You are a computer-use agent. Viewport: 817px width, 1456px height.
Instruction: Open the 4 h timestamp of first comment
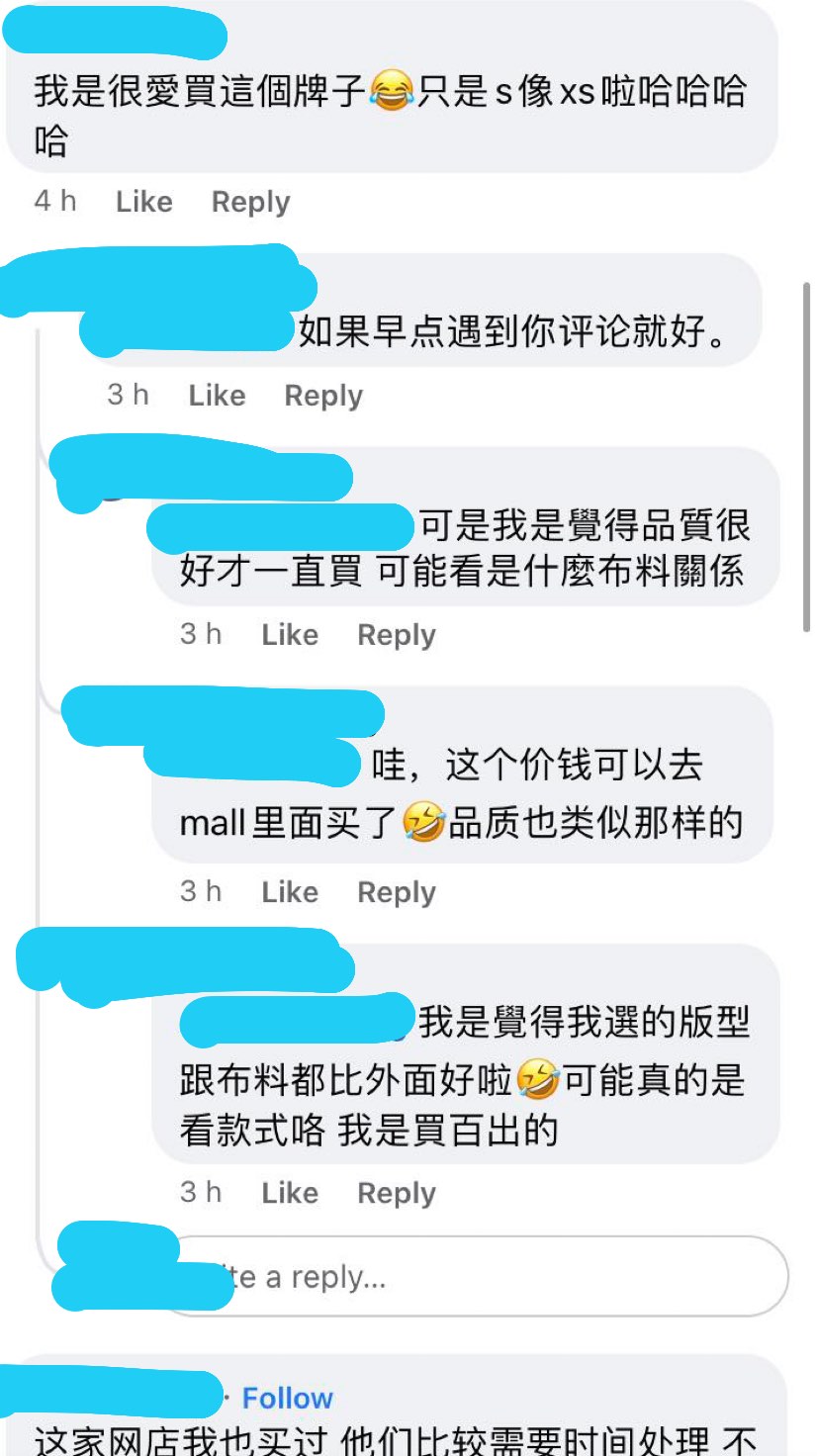click(55, 202)
